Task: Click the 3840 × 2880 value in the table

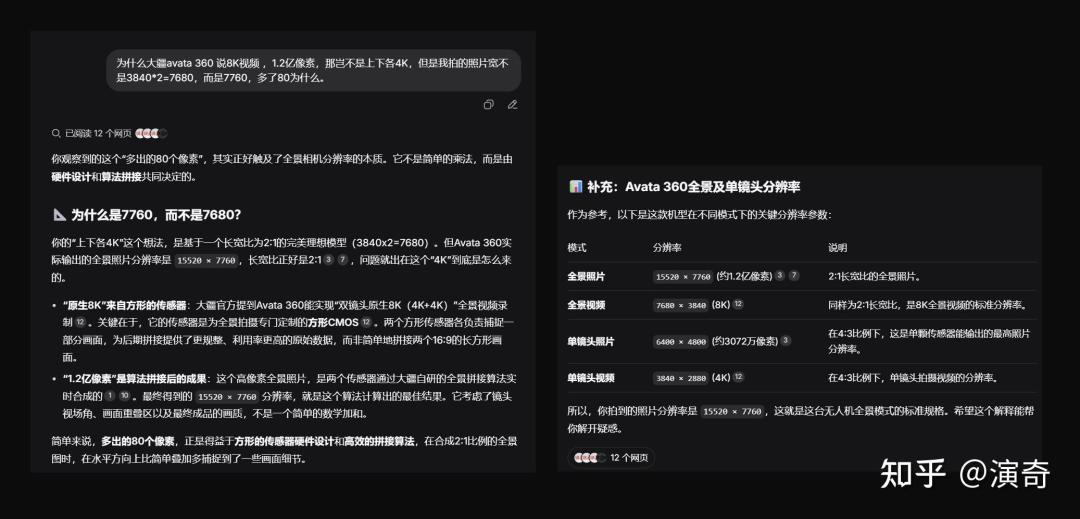Action: [x=681, y=378]
